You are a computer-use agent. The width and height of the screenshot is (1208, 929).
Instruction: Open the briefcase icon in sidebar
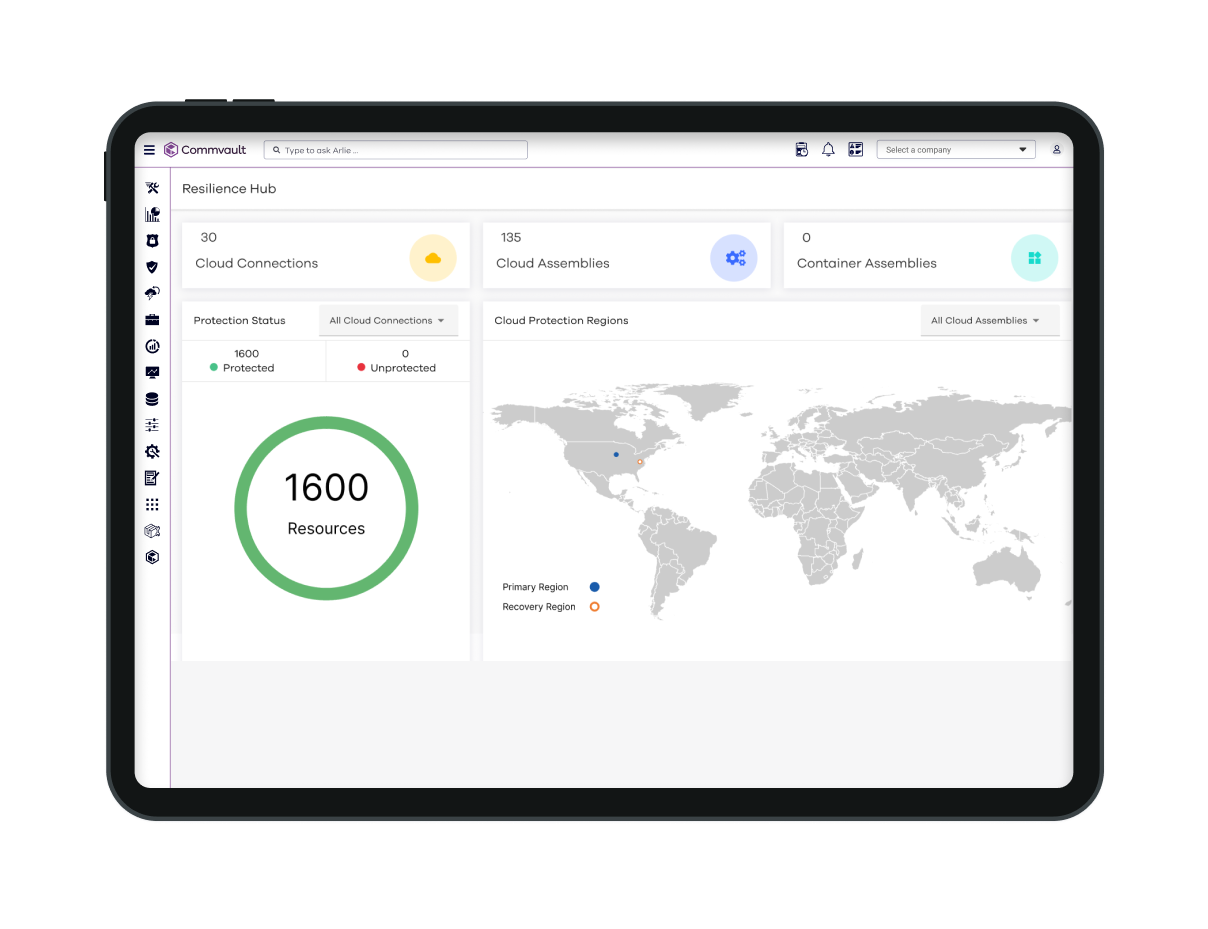point(152,320)
